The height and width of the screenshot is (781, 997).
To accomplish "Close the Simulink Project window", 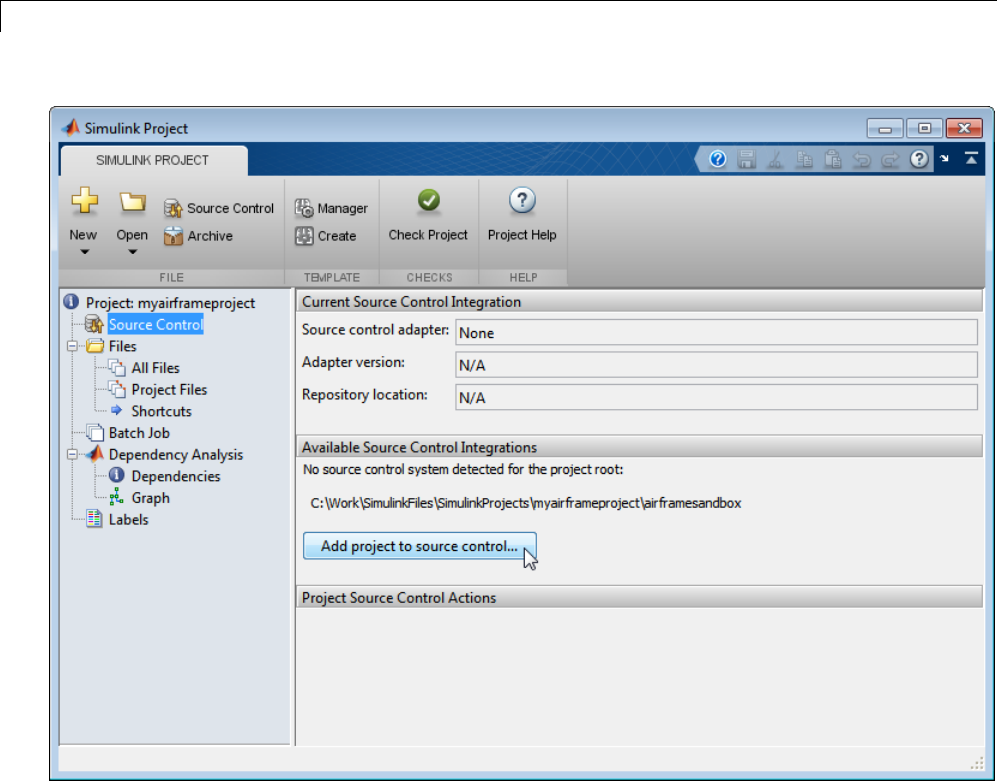I will (965, 128).
